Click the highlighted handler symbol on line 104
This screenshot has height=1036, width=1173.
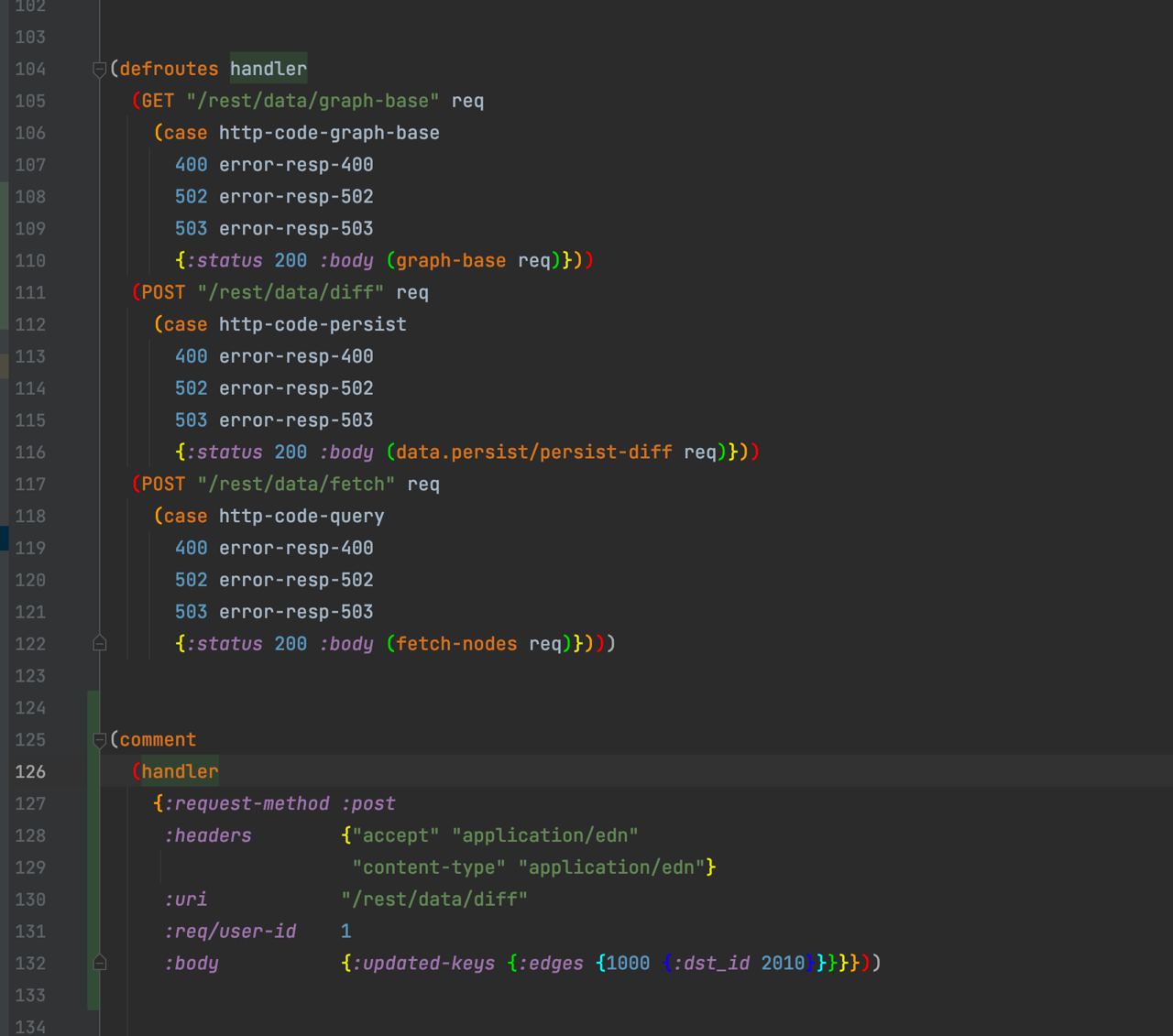(269, 69)
